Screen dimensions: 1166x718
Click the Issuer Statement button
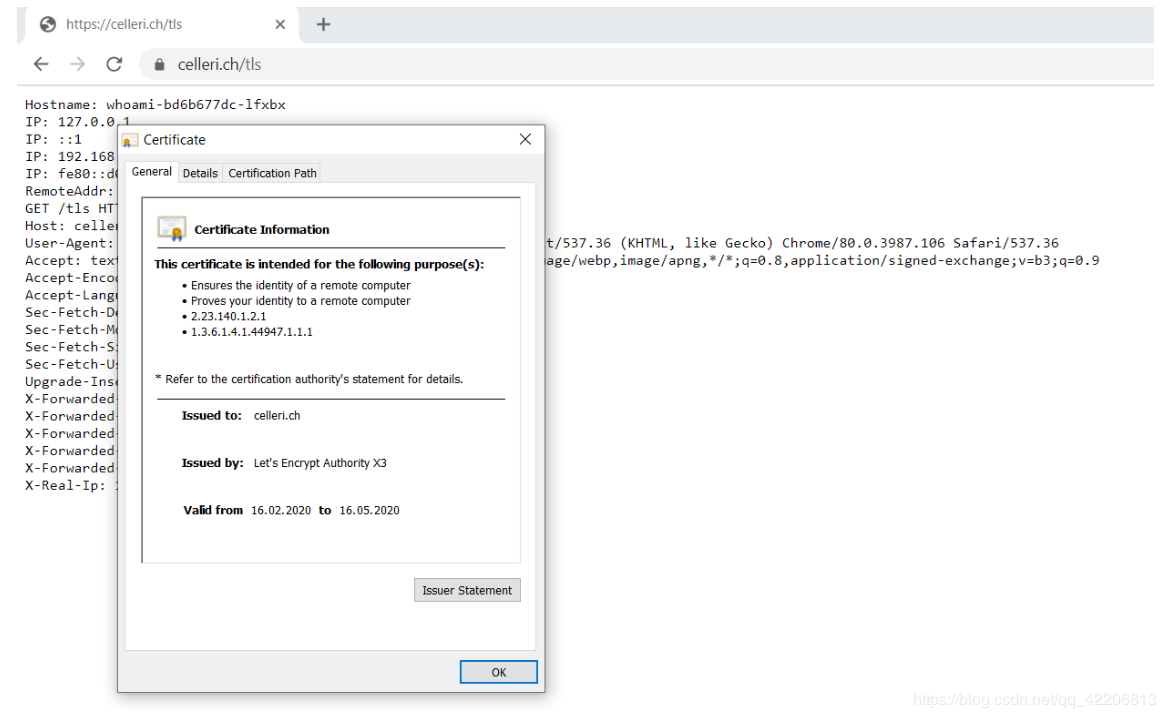[x=467, y=590]
